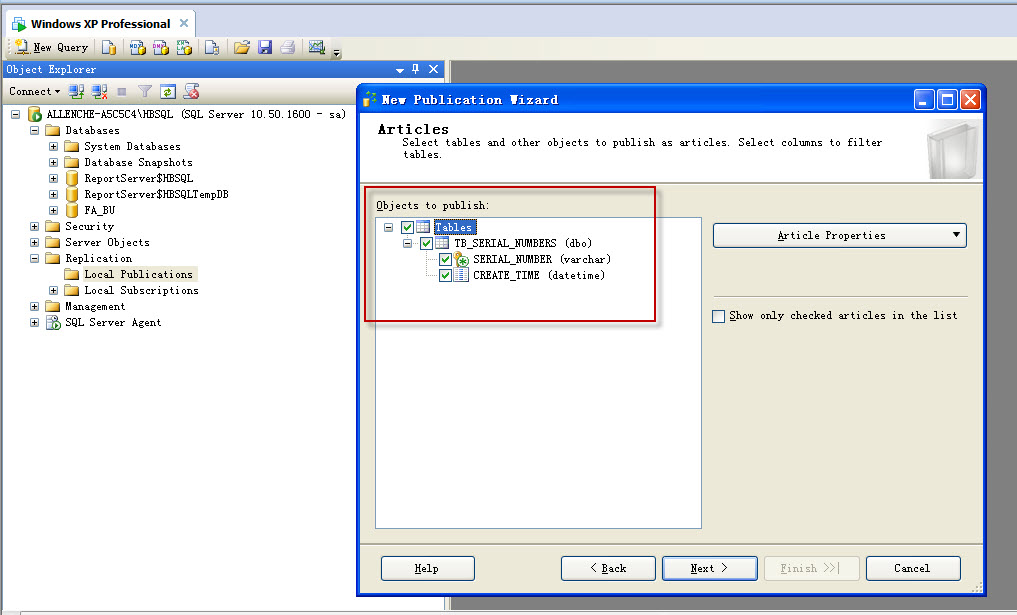
Task: Collapse the ALLENCHE server node
Action: tap(16, 114)
